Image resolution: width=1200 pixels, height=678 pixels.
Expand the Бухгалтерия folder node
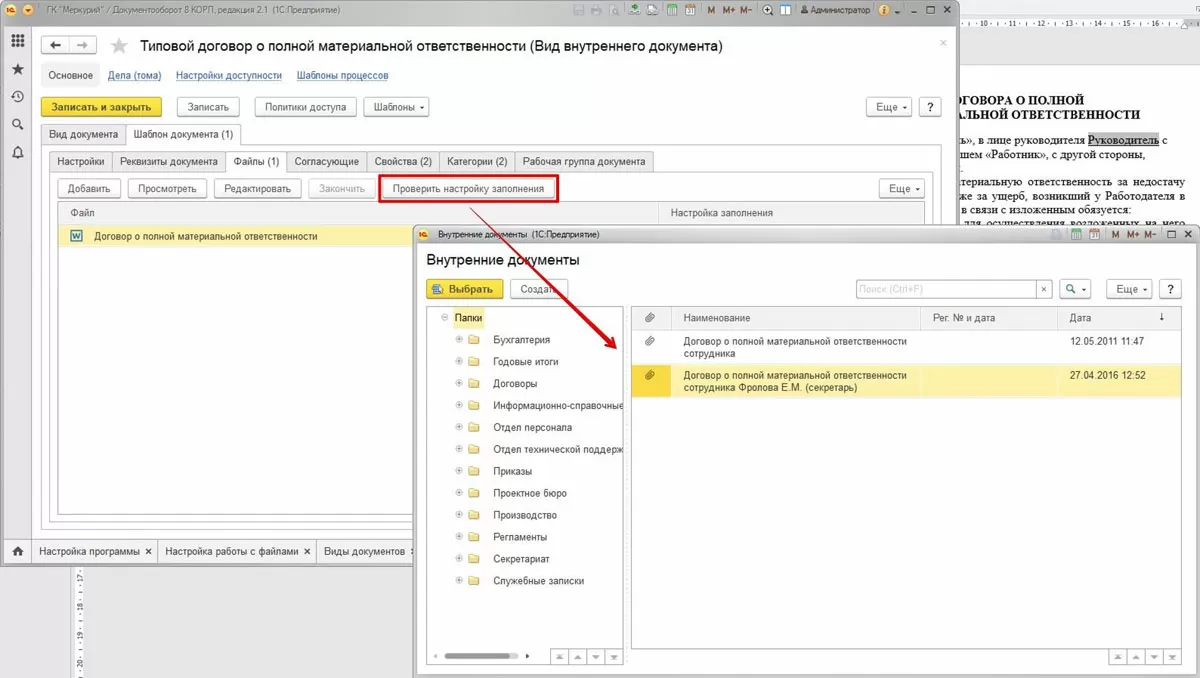pyautogui.click(x=459, y=340)
